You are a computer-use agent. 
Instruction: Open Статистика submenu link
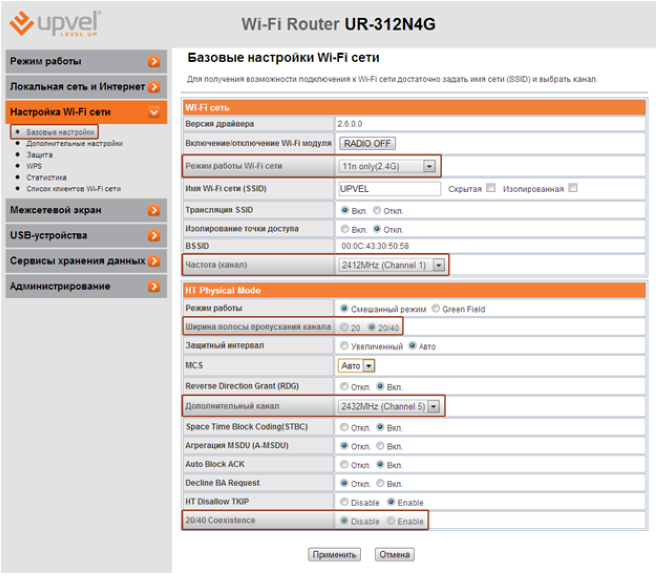coord(46,178)
